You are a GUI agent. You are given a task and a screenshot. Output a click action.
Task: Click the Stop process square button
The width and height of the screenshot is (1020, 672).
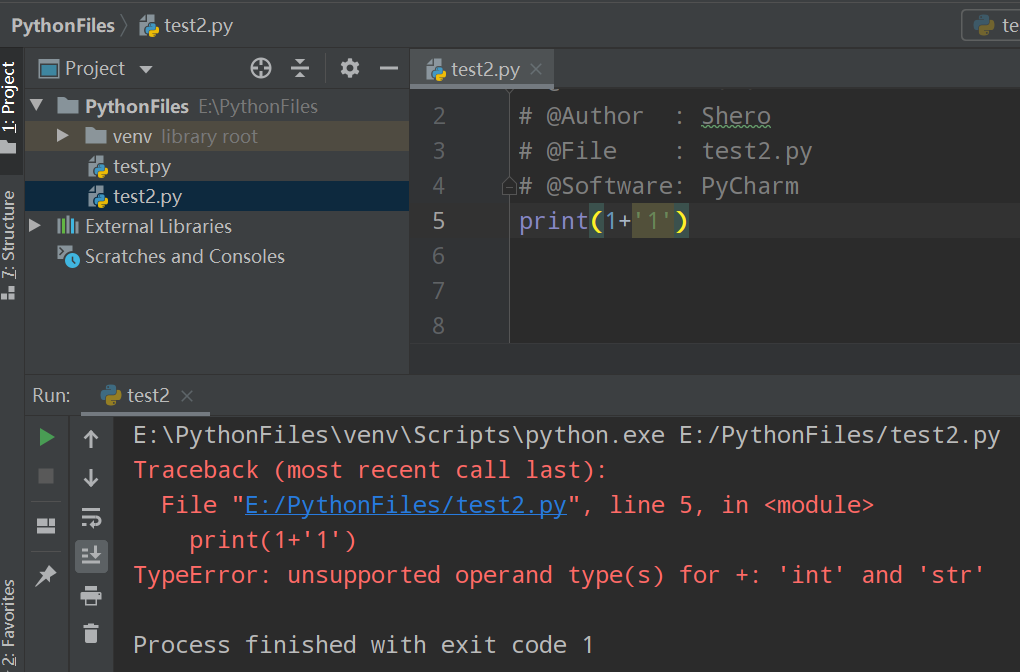click(x=46, y=476)
